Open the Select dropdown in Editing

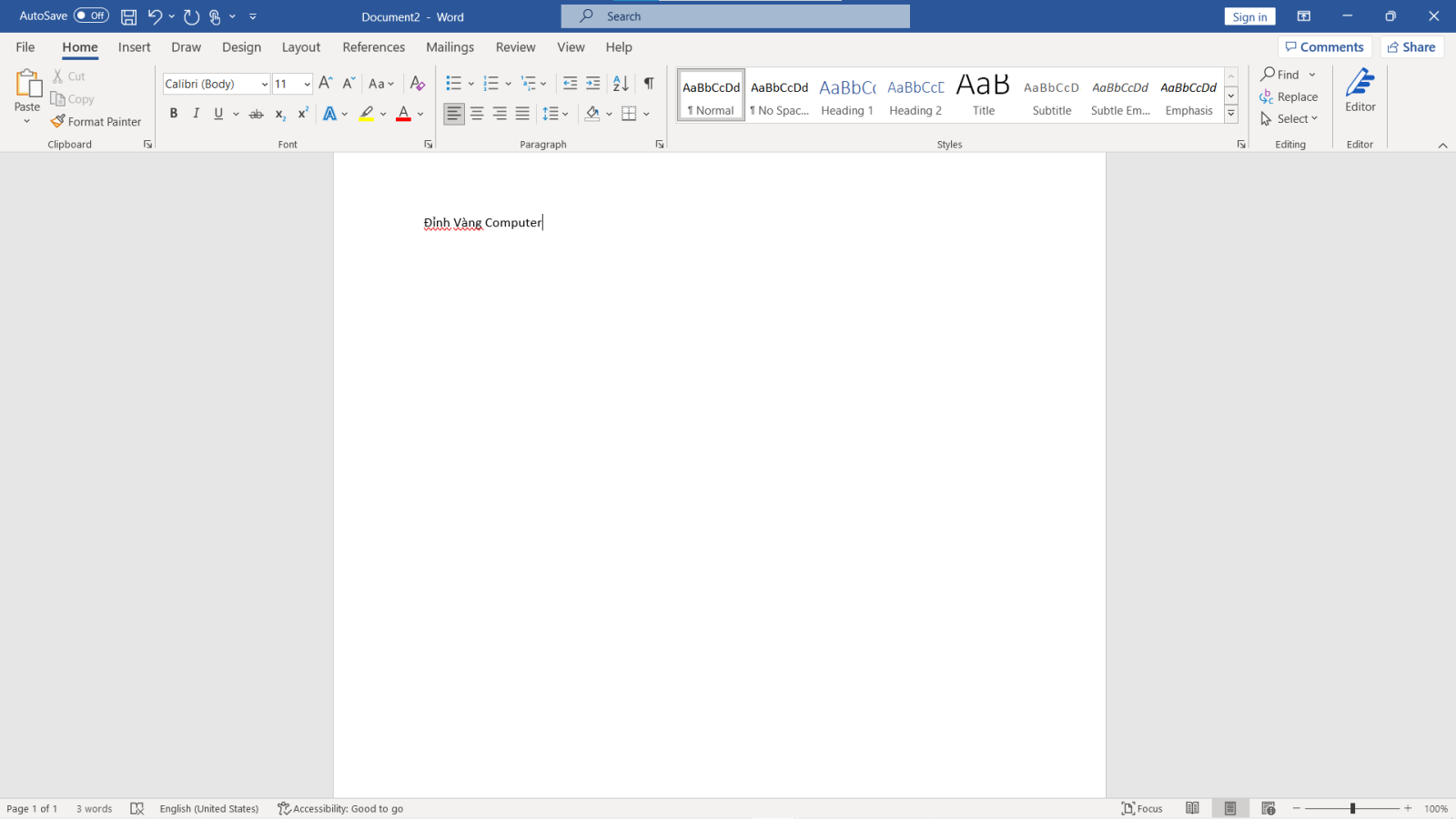(x=1289, y=118)
